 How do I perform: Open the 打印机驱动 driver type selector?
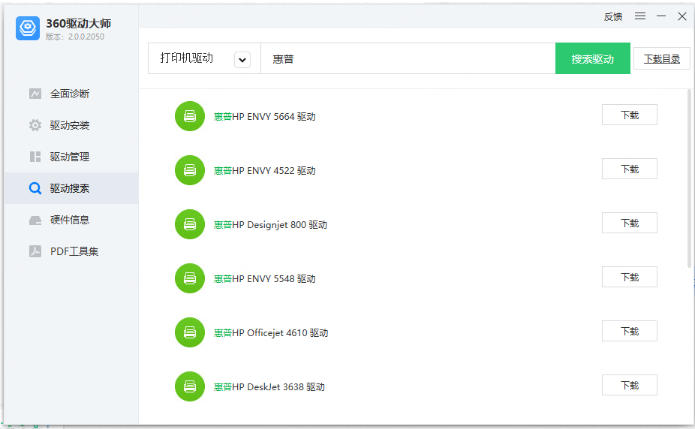pyautogui.click(x=204, y=58)
